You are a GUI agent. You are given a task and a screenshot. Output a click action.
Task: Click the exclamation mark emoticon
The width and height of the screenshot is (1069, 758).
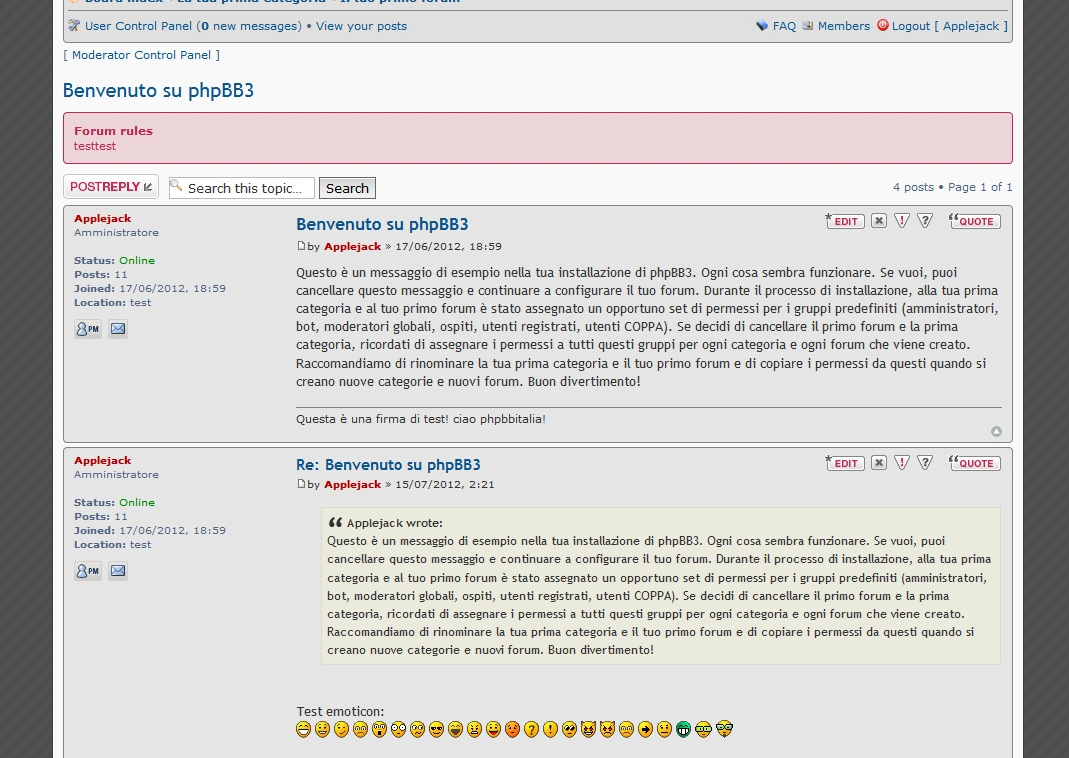coord(550,729)
